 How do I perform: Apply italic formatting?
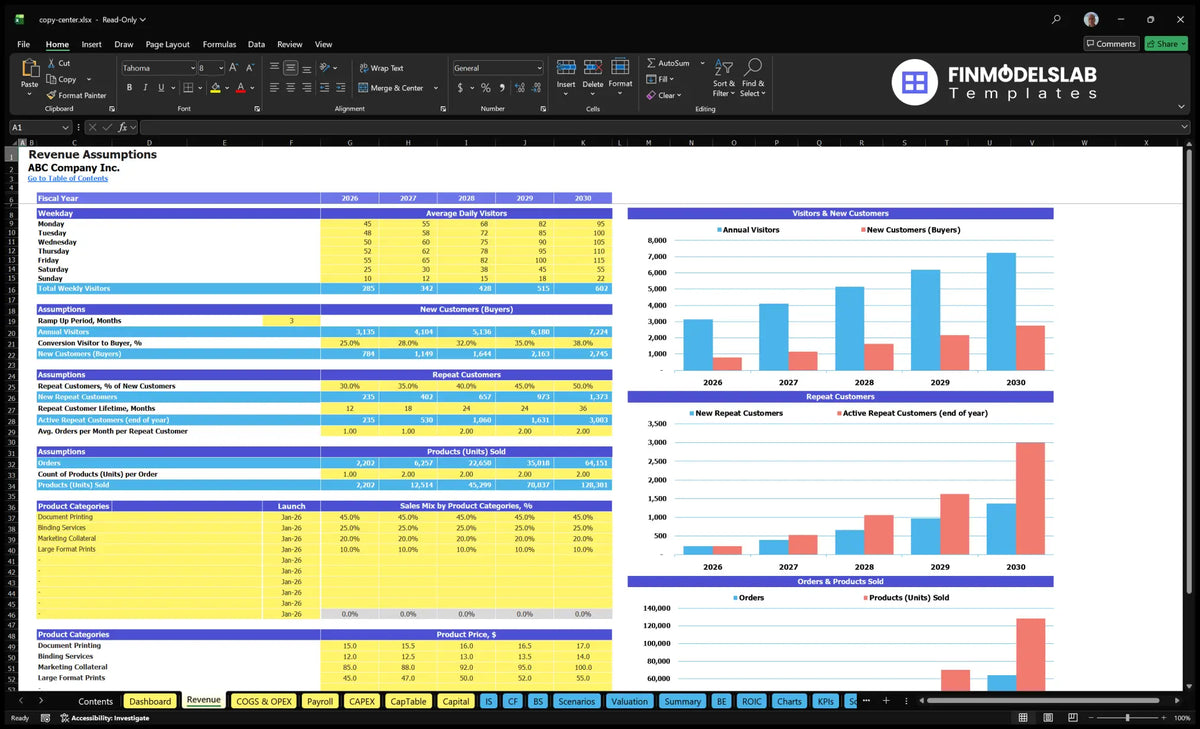145,88
